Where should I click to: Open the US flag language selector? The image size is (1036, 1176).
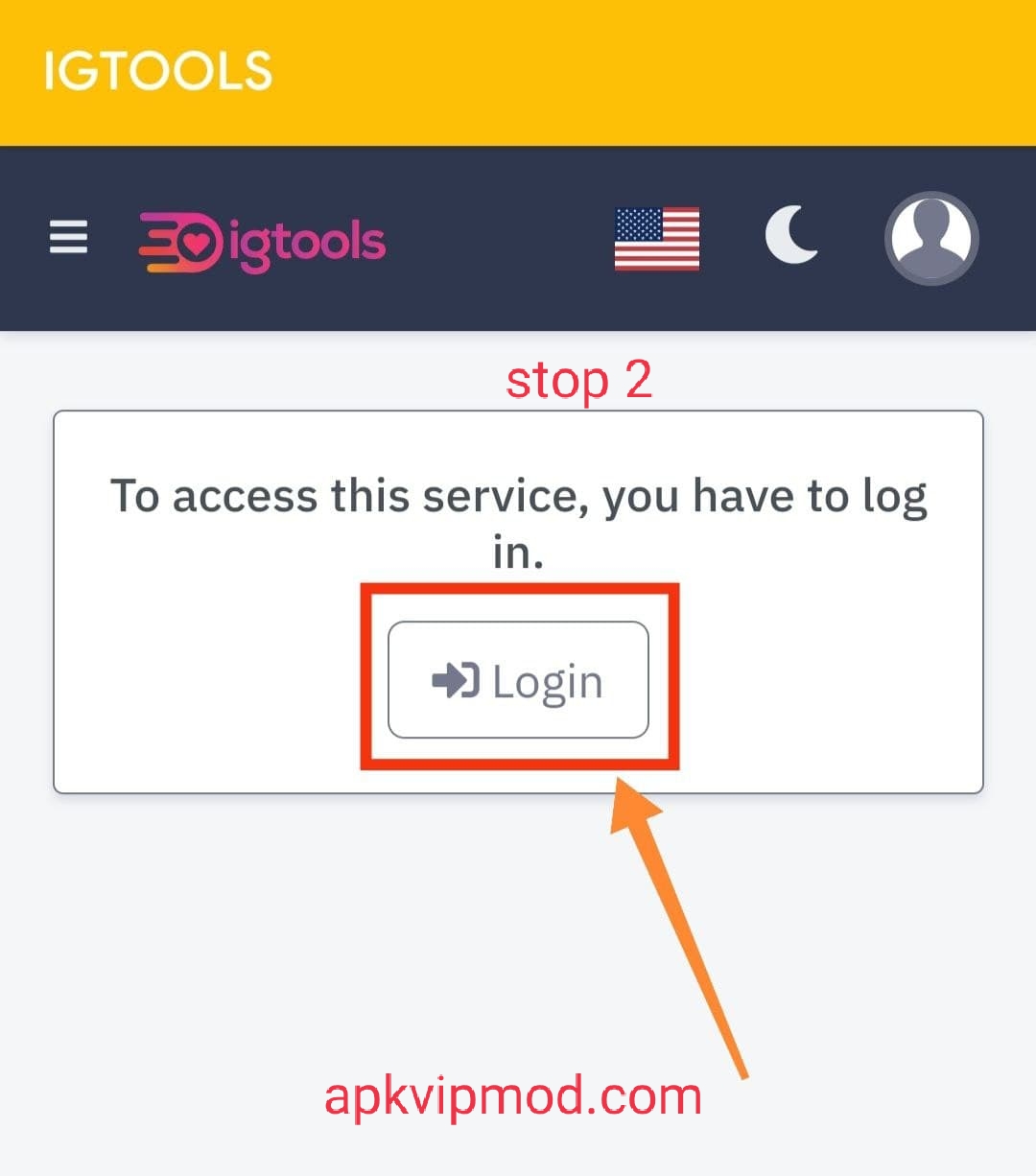(x=657, y=239)
